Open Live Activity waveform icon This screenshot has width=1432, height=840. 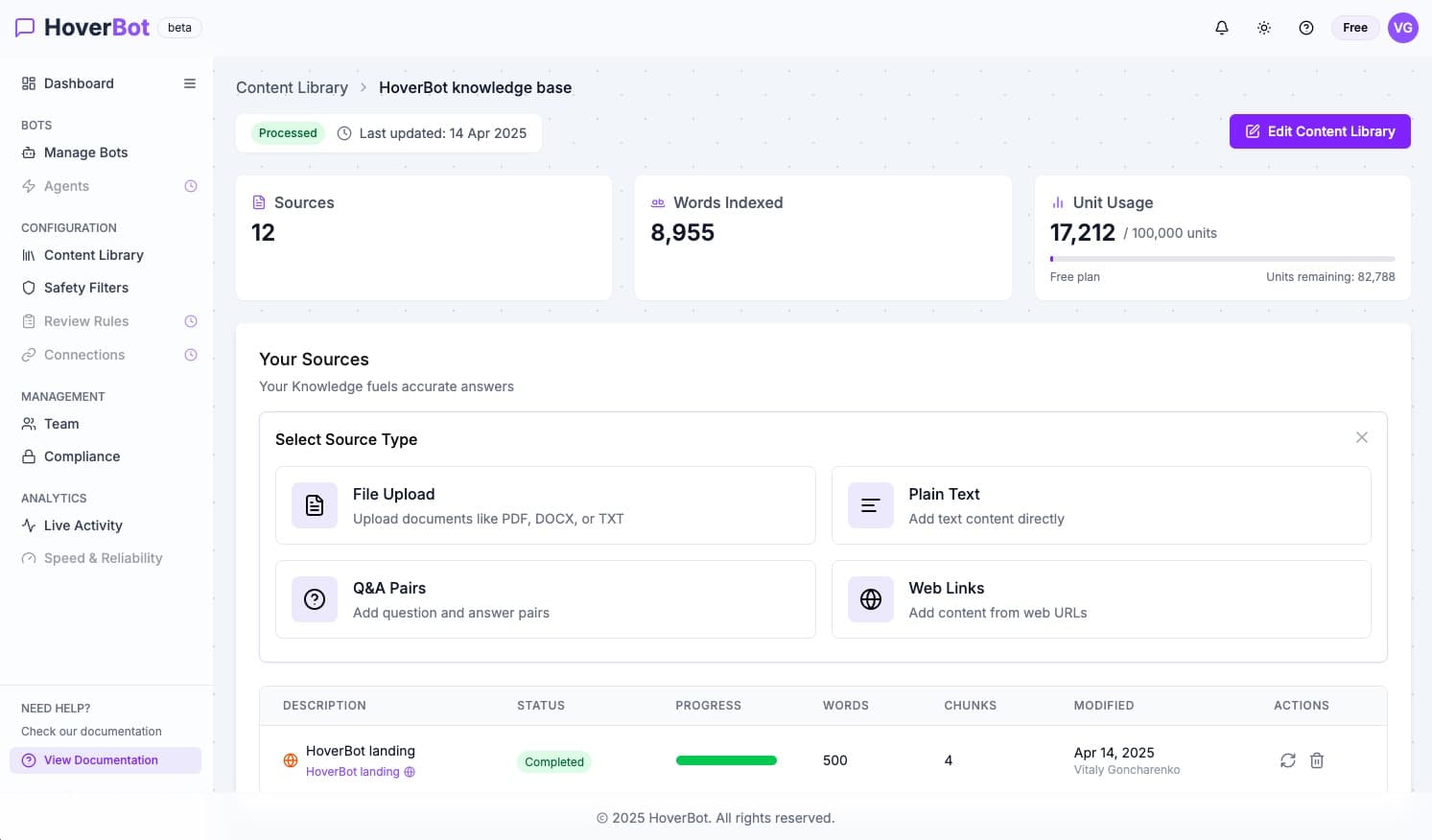27,525
